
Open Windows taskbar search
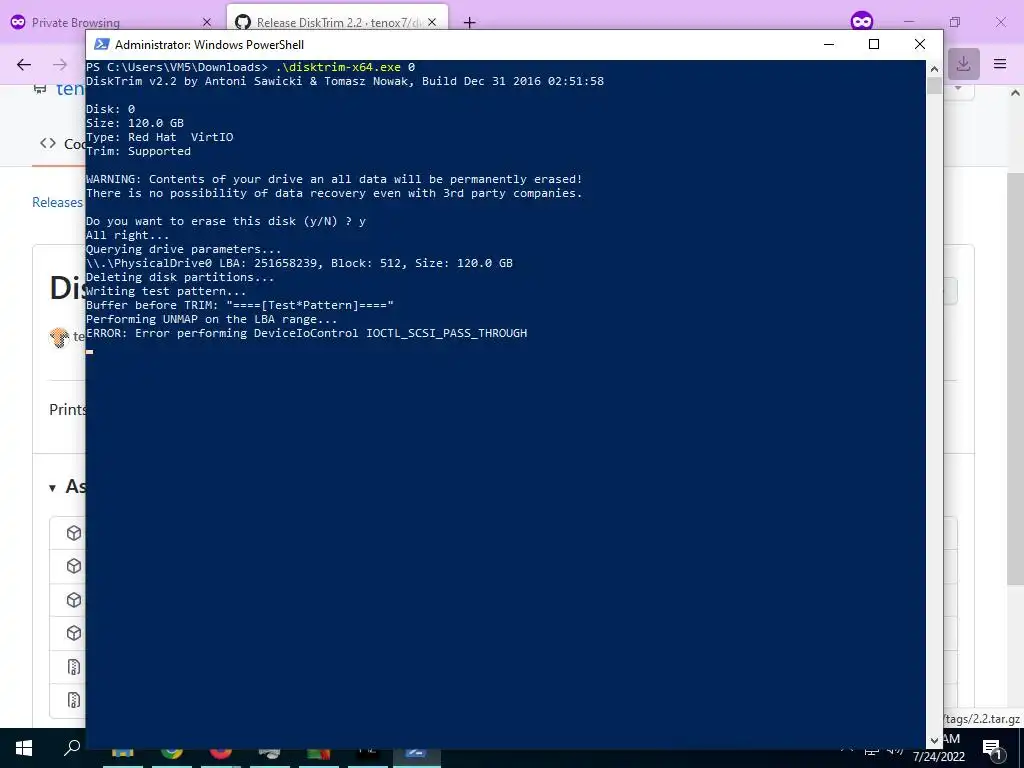click(x=72, y=748)
